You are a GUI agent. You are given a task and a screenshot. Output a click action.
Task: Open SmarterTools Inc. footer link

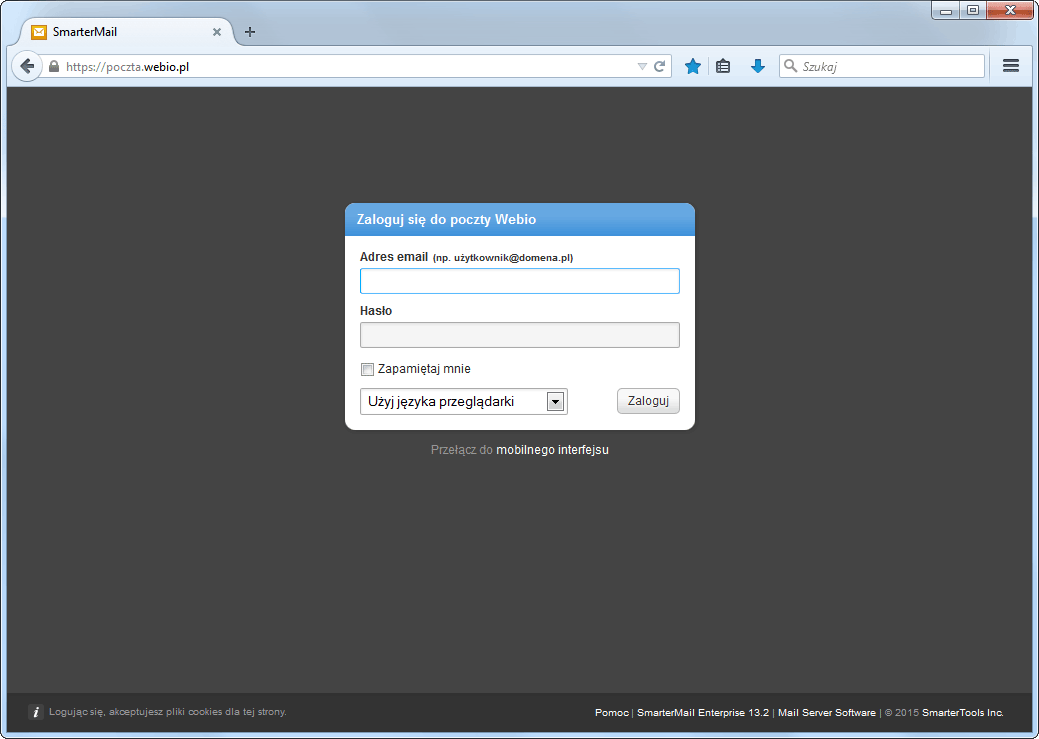[x=962, y=712]
